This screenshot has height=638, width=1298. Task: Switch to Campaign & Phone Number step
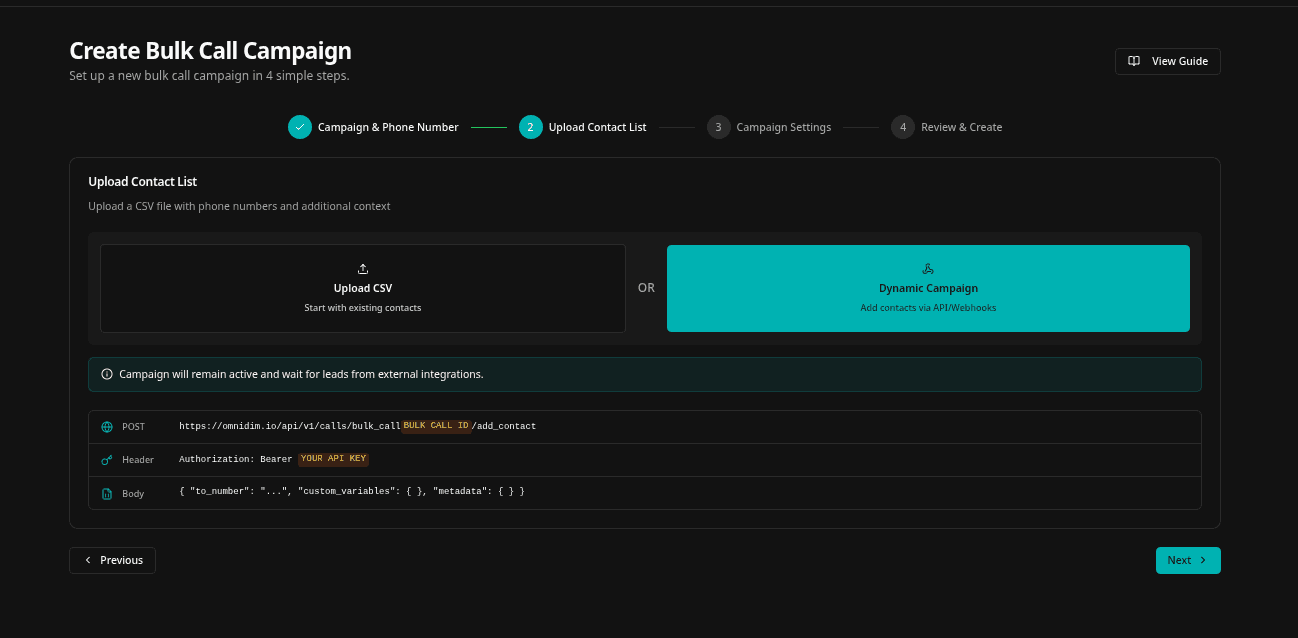click(388, 127)
